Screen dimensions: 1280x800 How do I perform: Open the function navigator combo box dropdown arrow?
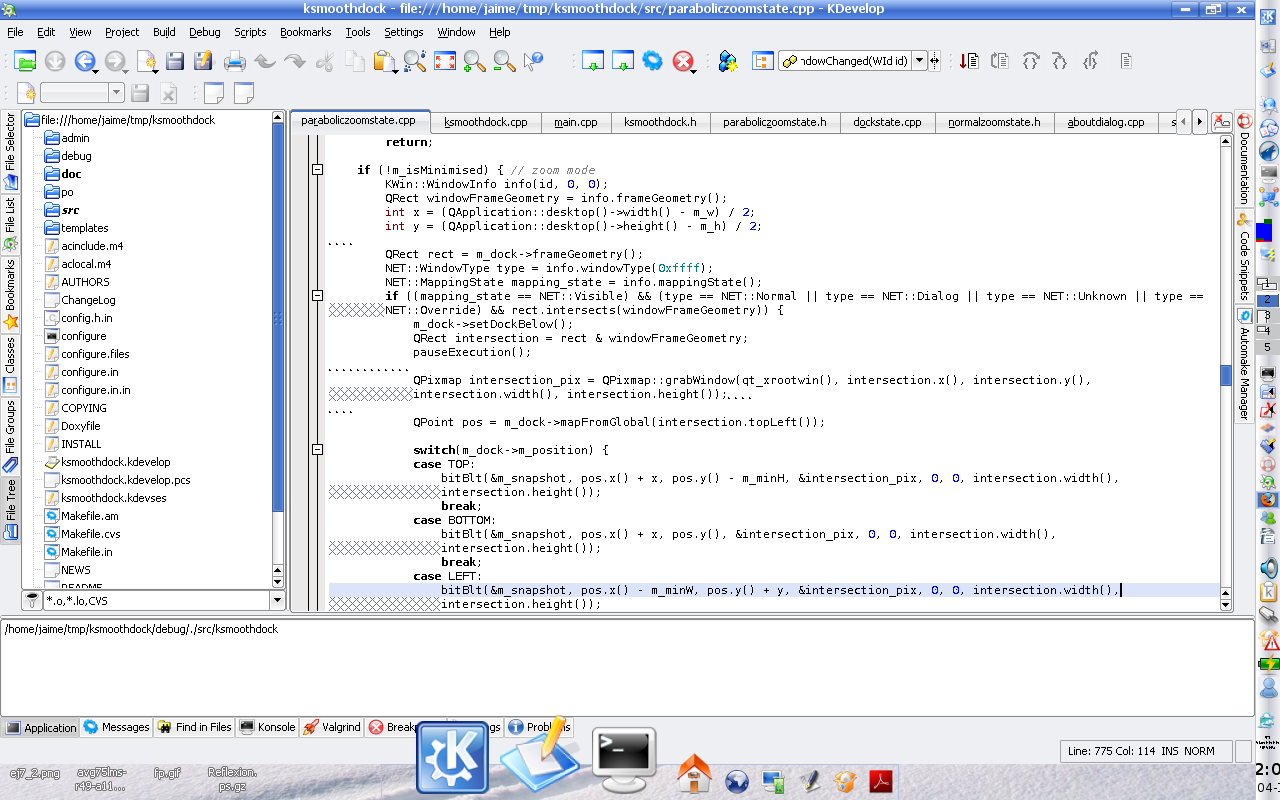[x=919, y=61]
